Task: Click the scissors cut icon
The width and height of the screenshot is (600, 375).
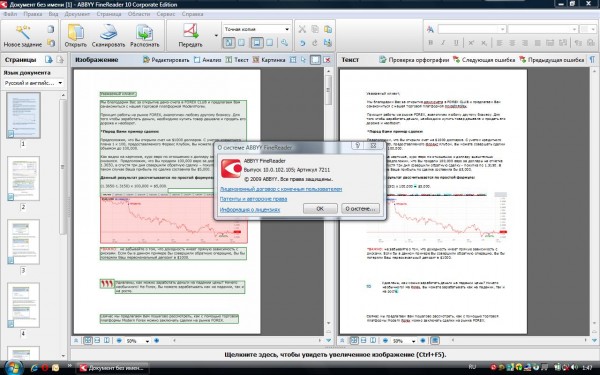Action: pos(302,29)
